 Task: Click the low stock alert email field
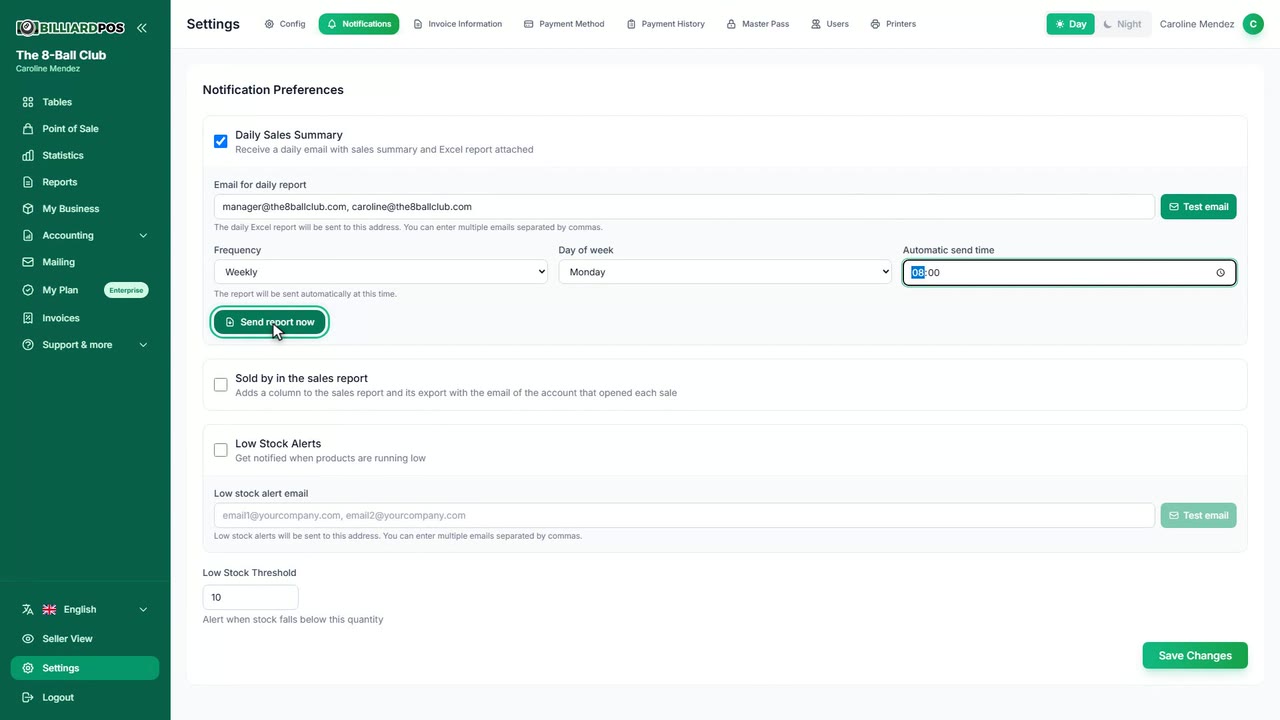coord(684,516)
